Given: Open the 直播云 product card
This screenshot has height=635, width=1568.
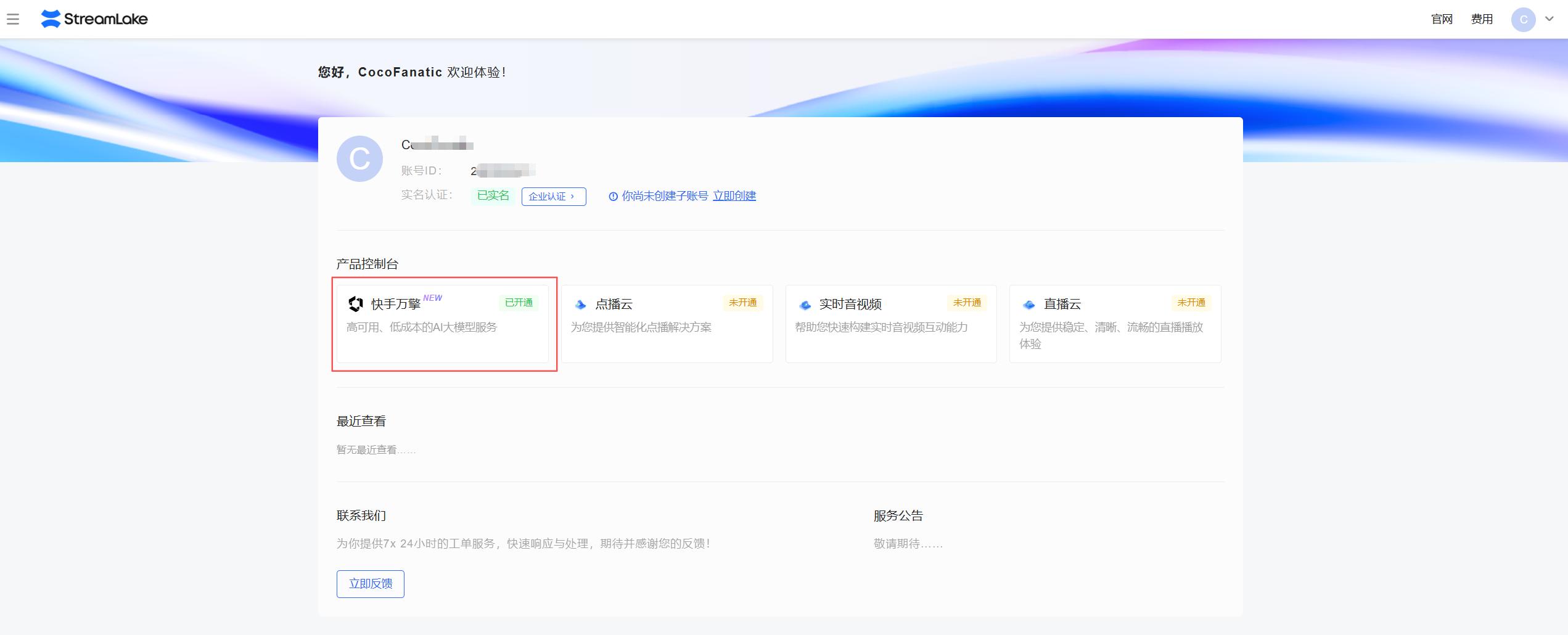Looking at the screenshot, I should 1115,325.
